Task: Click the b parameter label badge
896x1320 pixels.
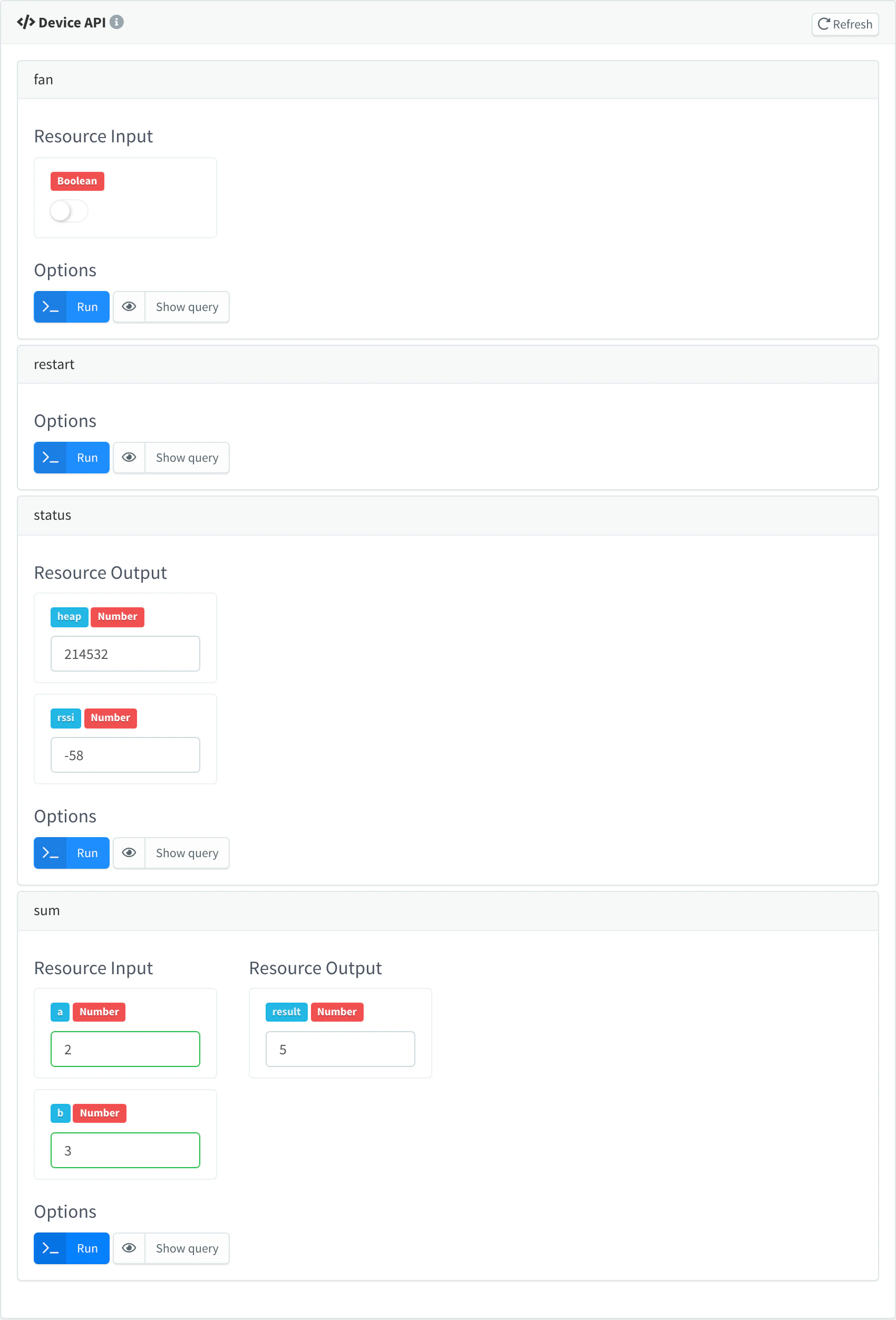Action: 60,1113
